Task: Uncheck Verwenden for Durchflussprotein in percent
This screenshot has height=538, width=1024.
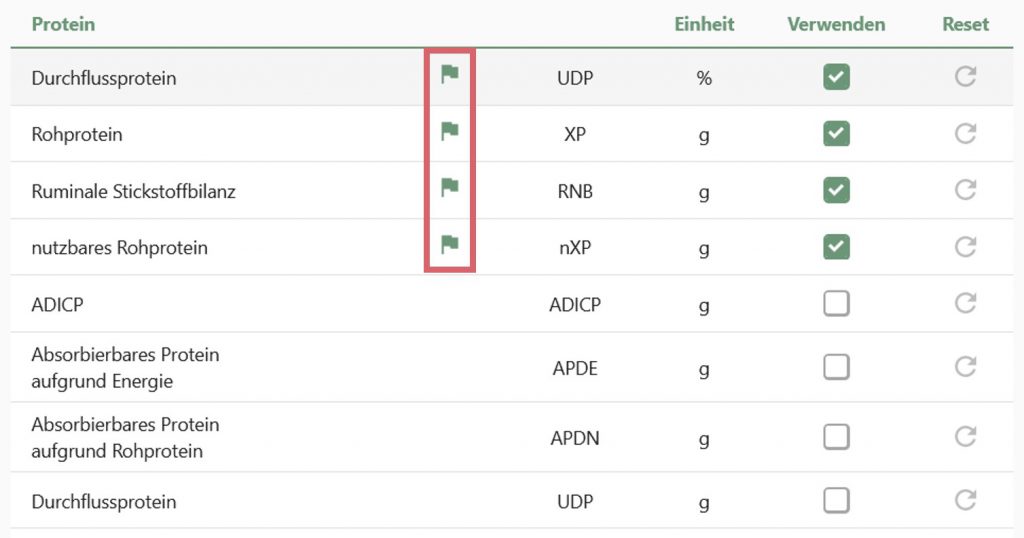Action: coord(837,77)
